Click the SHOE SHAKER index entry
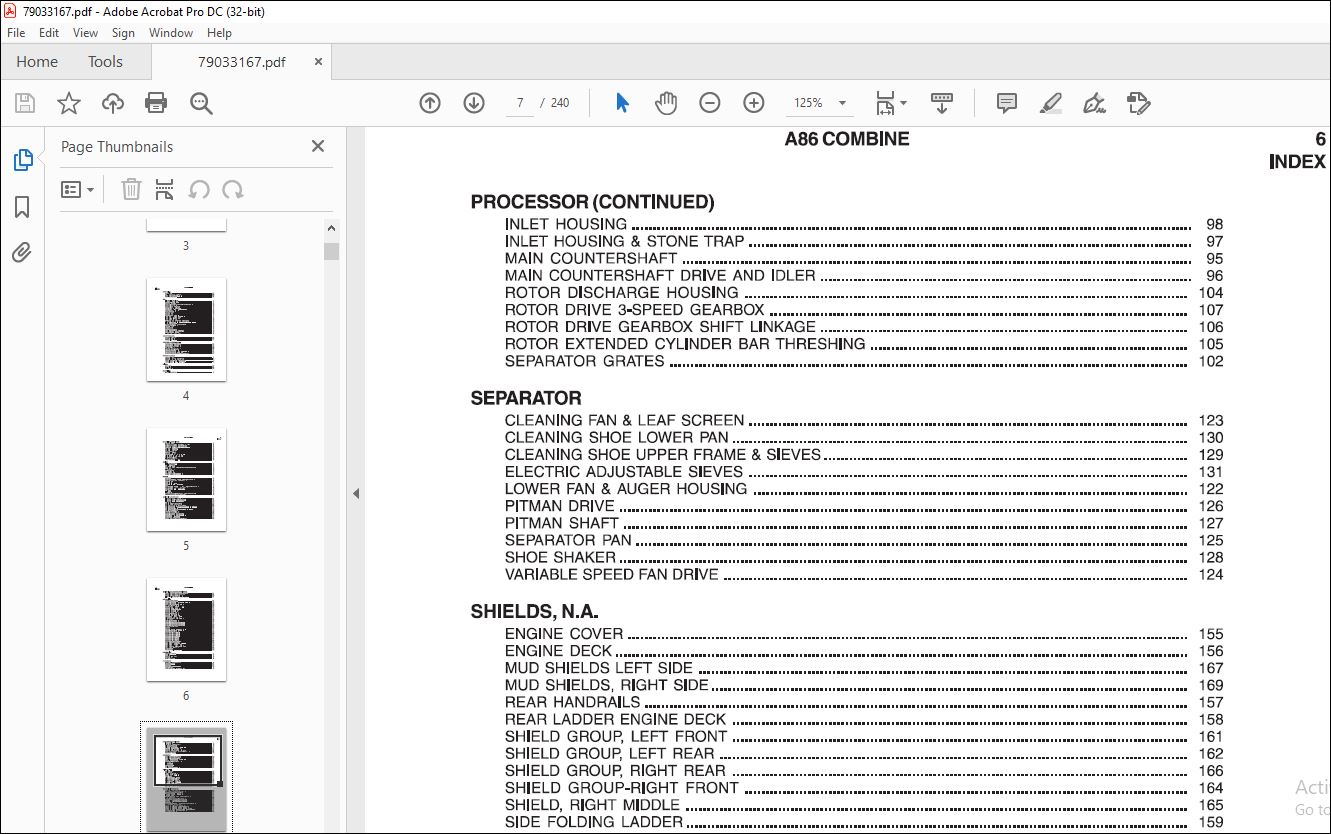1331x834 pixels. 863,557
